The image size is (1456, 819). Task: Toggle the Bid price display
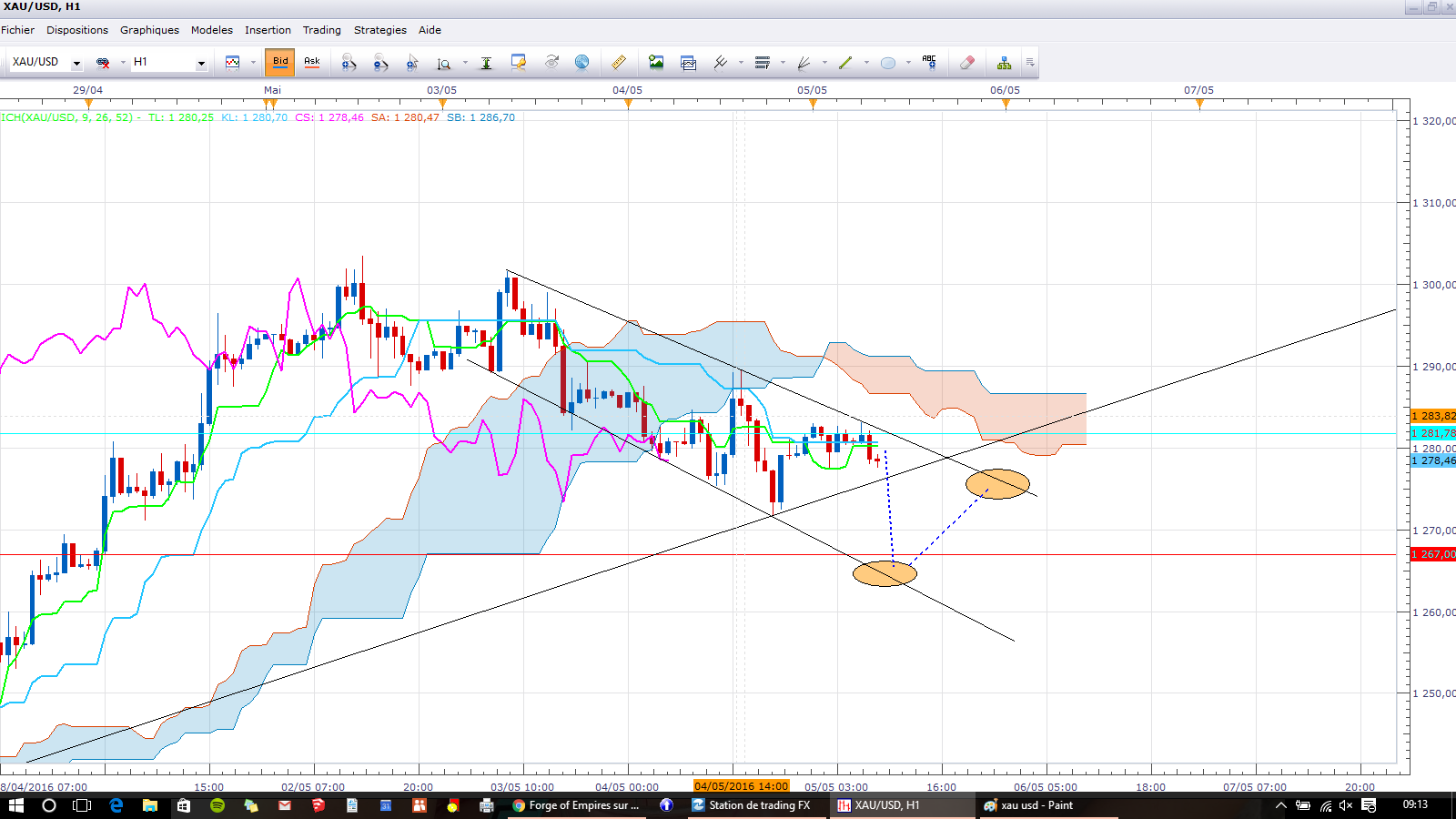click(x=280, y=62)
